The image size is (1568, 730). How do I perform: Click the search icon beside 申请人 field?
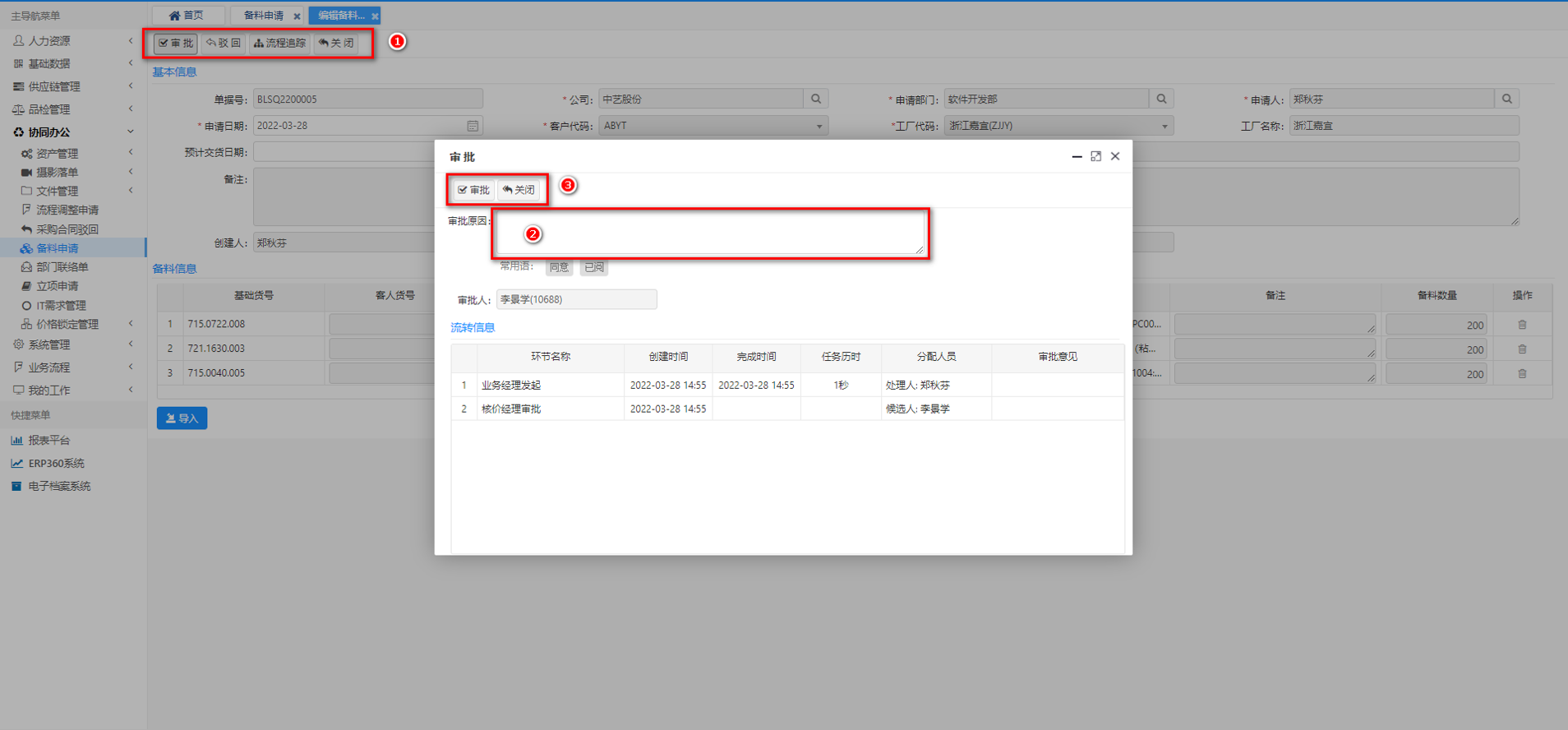[x=1507, y=99]
